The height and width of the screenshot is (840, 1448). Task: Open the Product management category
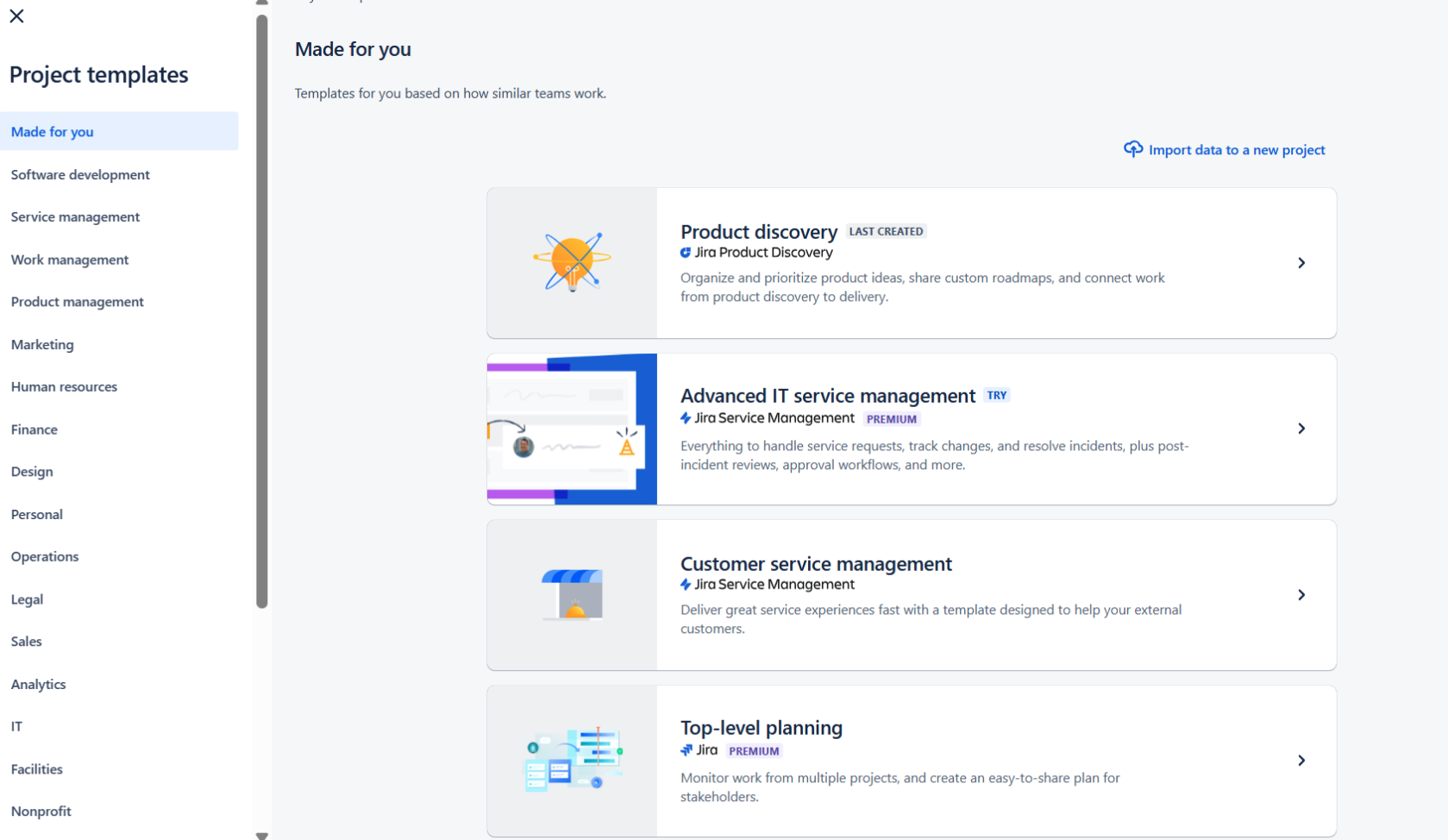(x=119, y=302)
